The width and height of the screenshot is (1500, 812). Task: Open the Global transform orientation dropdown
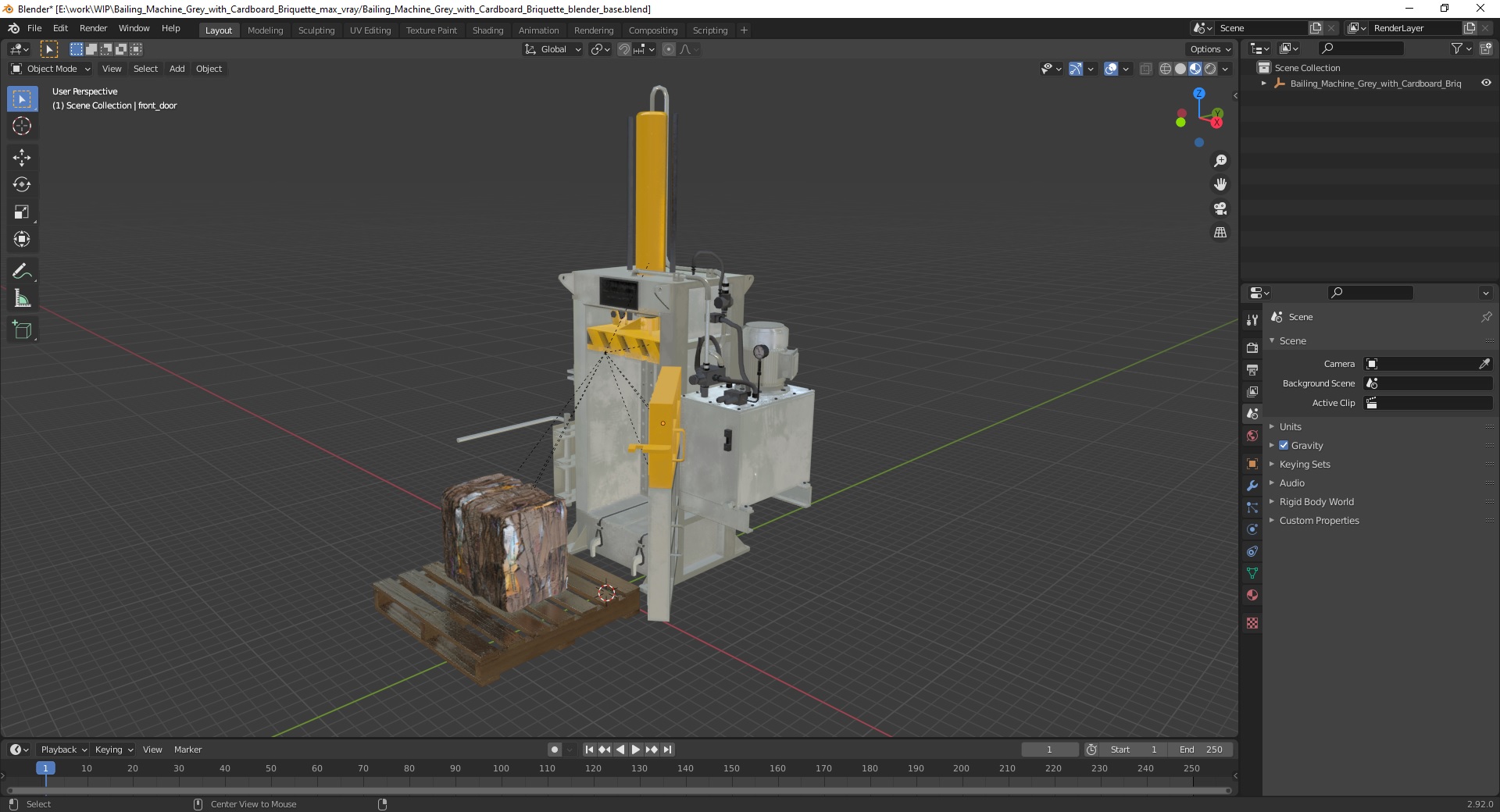click(x=553, y=49)
